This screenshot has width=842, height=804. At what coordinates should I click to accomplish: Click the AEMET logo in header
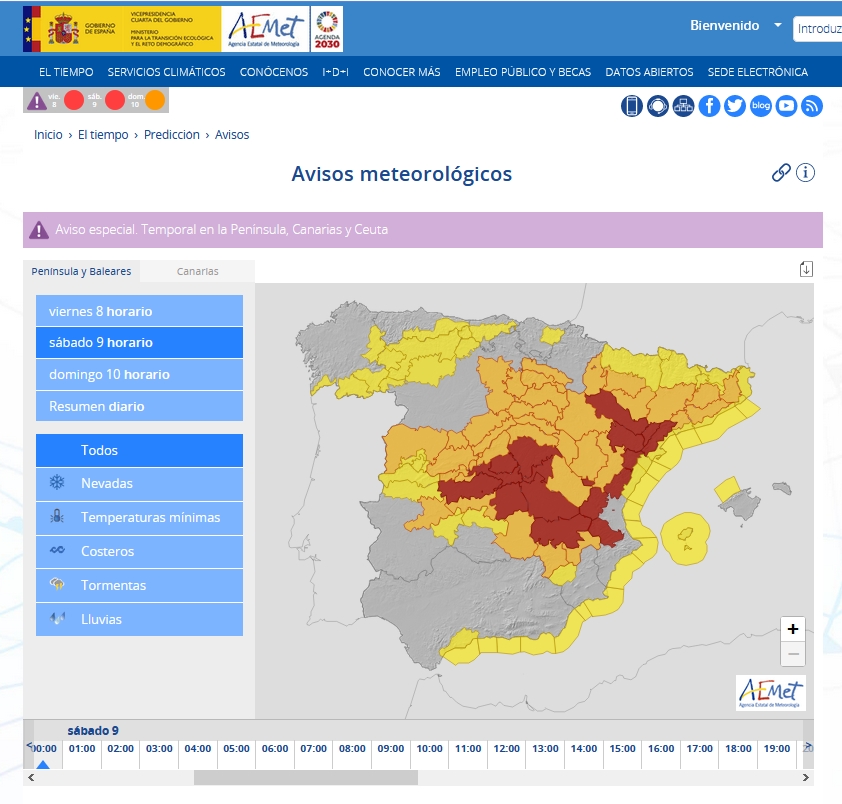tap(265, 29)
